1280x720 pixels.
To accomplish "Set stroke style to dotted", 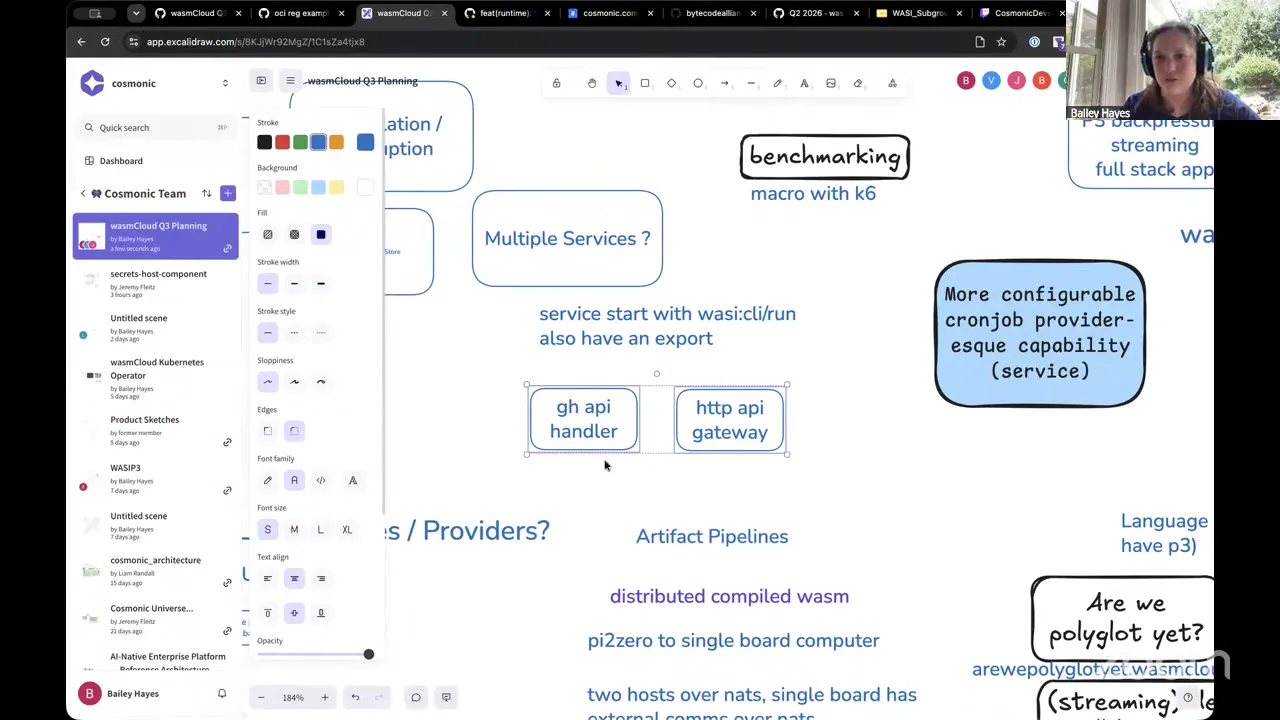I will [x=321, y=333].
